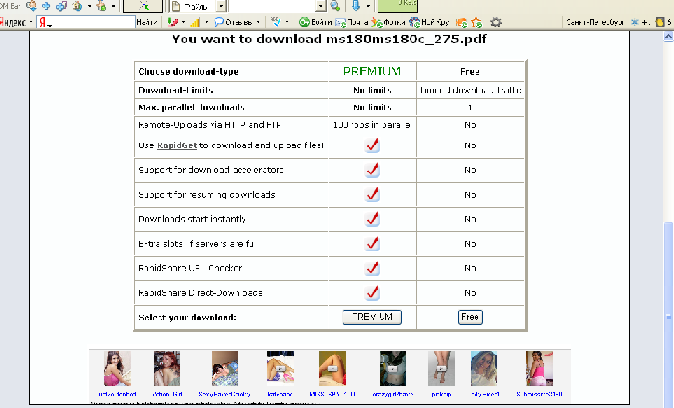Open the ninth ad thumbnail, pink top
The height and width of the screenshot is (408, 674).
[x=539, y=368]
